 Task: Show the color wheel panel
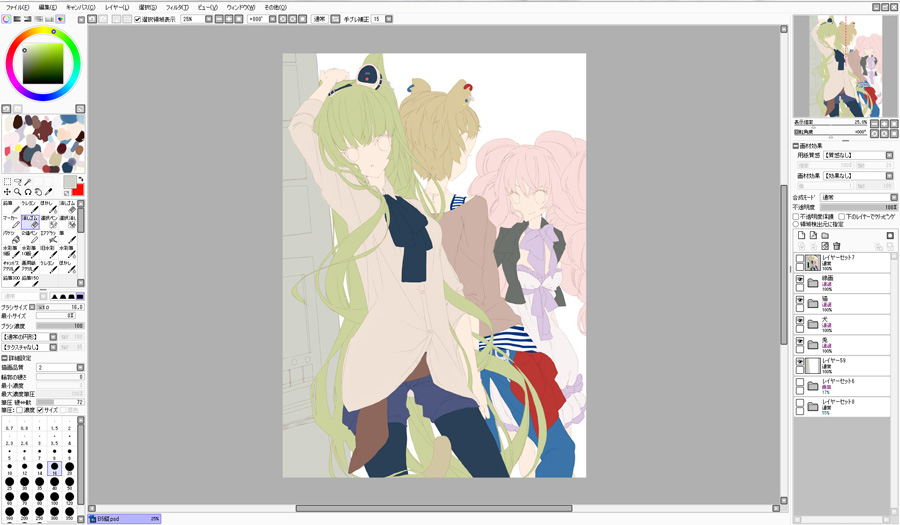click(6, 19)
